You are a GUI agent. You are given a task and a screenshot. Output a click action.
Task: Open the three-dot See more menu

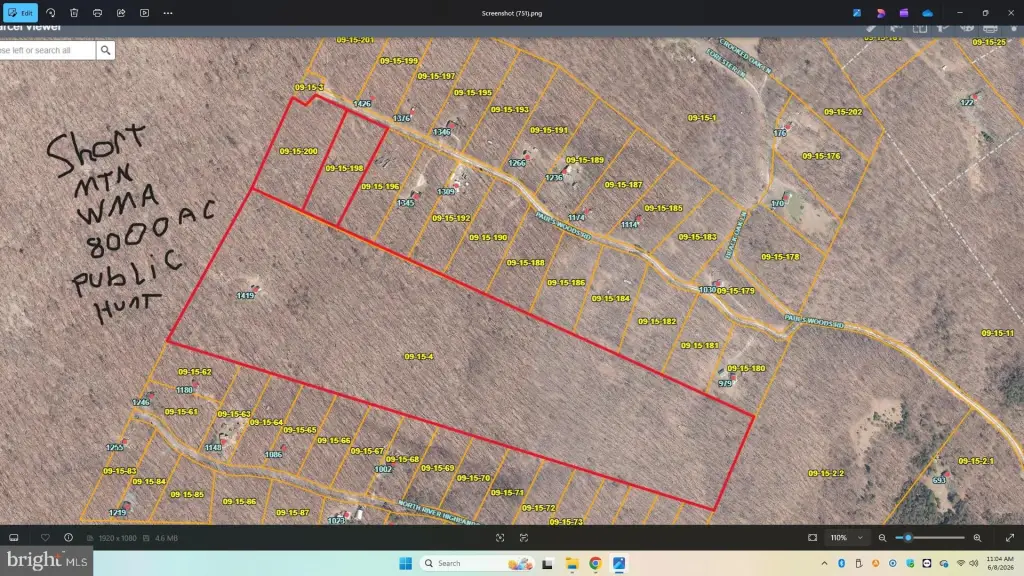[x=168, y=12]
